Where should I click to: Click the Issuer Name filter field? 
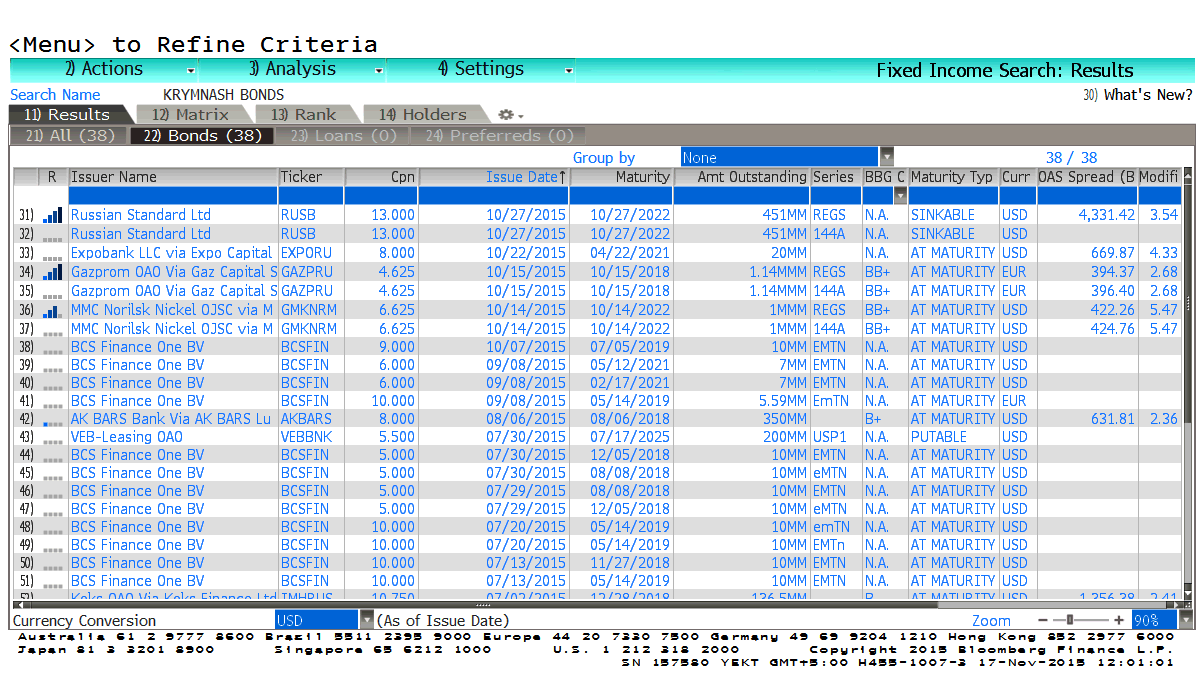173,196
